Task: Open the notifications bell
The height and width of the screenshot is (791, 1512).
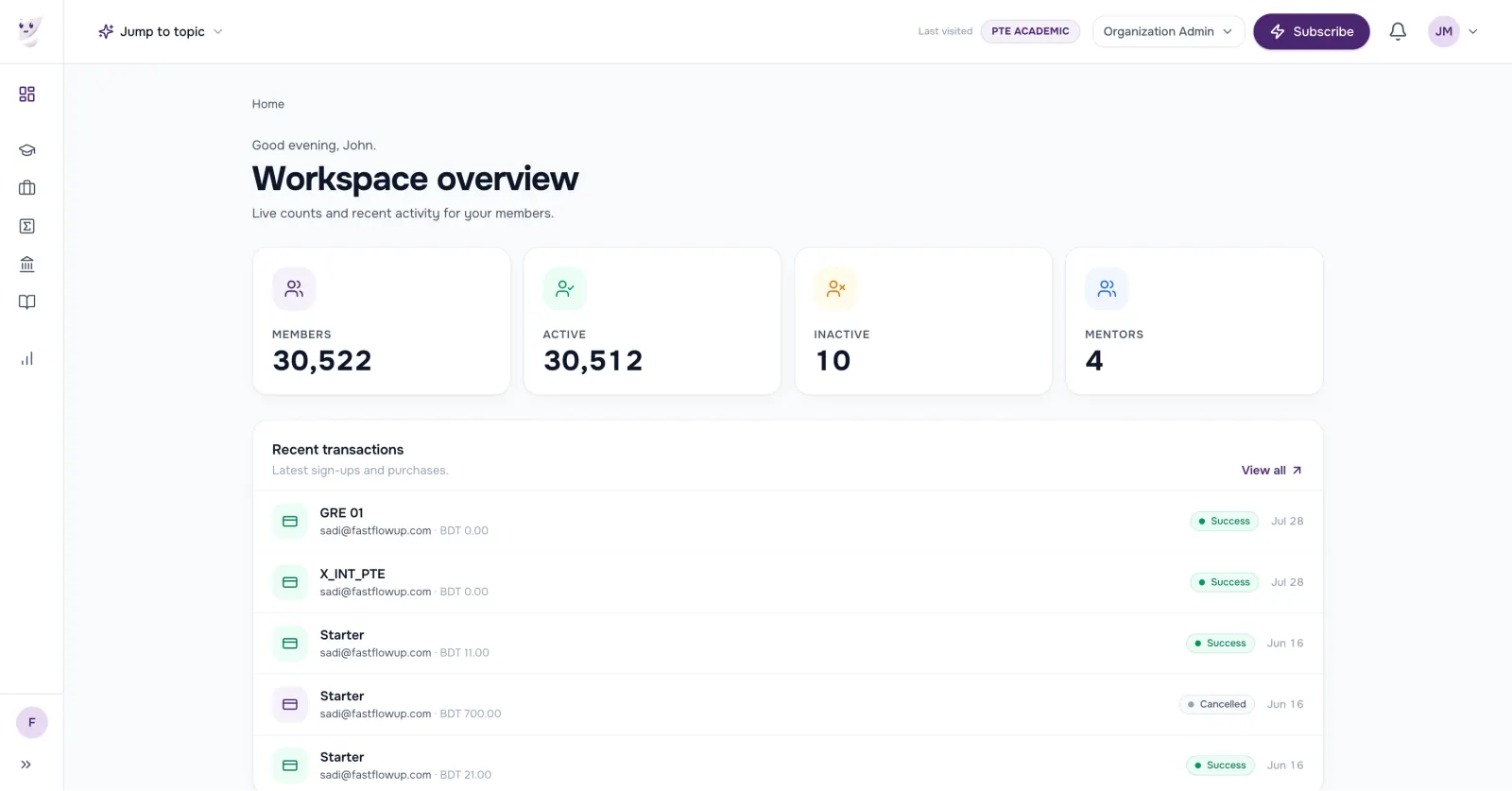Action: 1398,31
